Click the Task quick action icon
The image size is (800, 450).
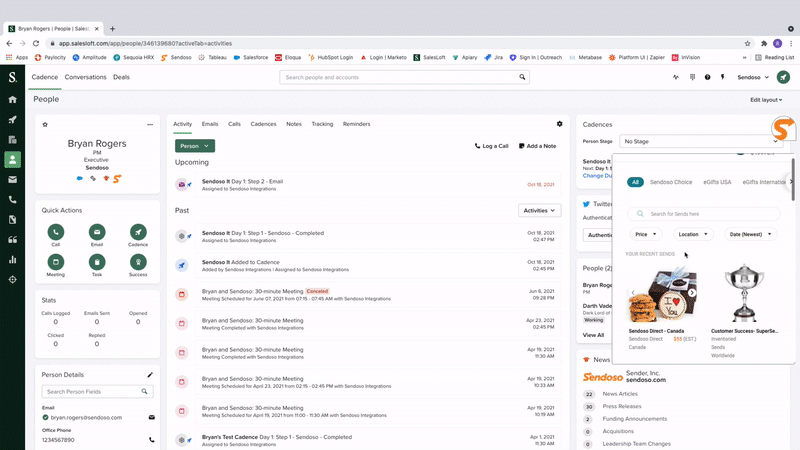(97, 262)
